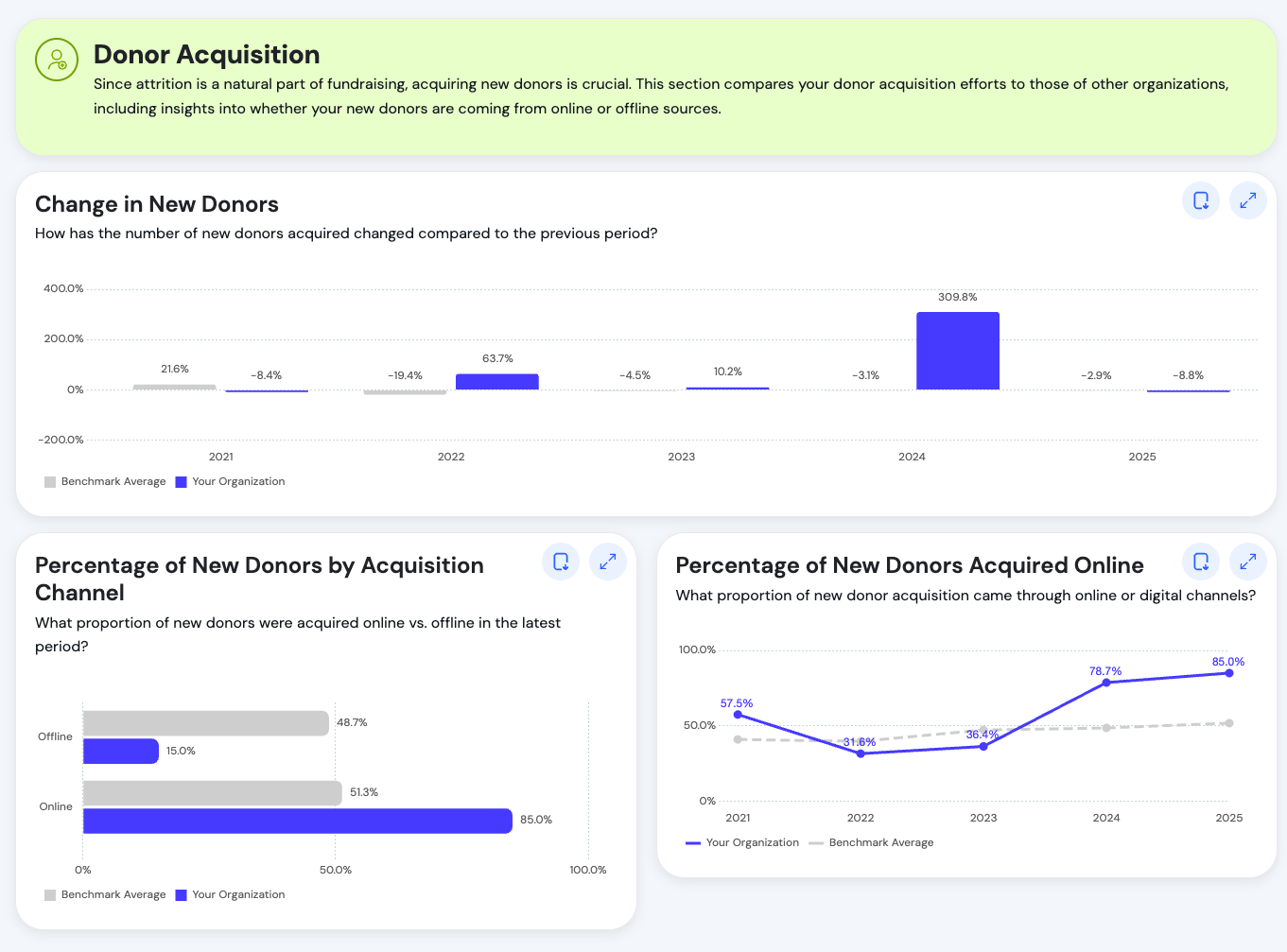Toggle Benchmark Average legend in Acquisition Channel chart
Image resolution: width=1287 pixels, height=952 pixels.
[104, 895]
